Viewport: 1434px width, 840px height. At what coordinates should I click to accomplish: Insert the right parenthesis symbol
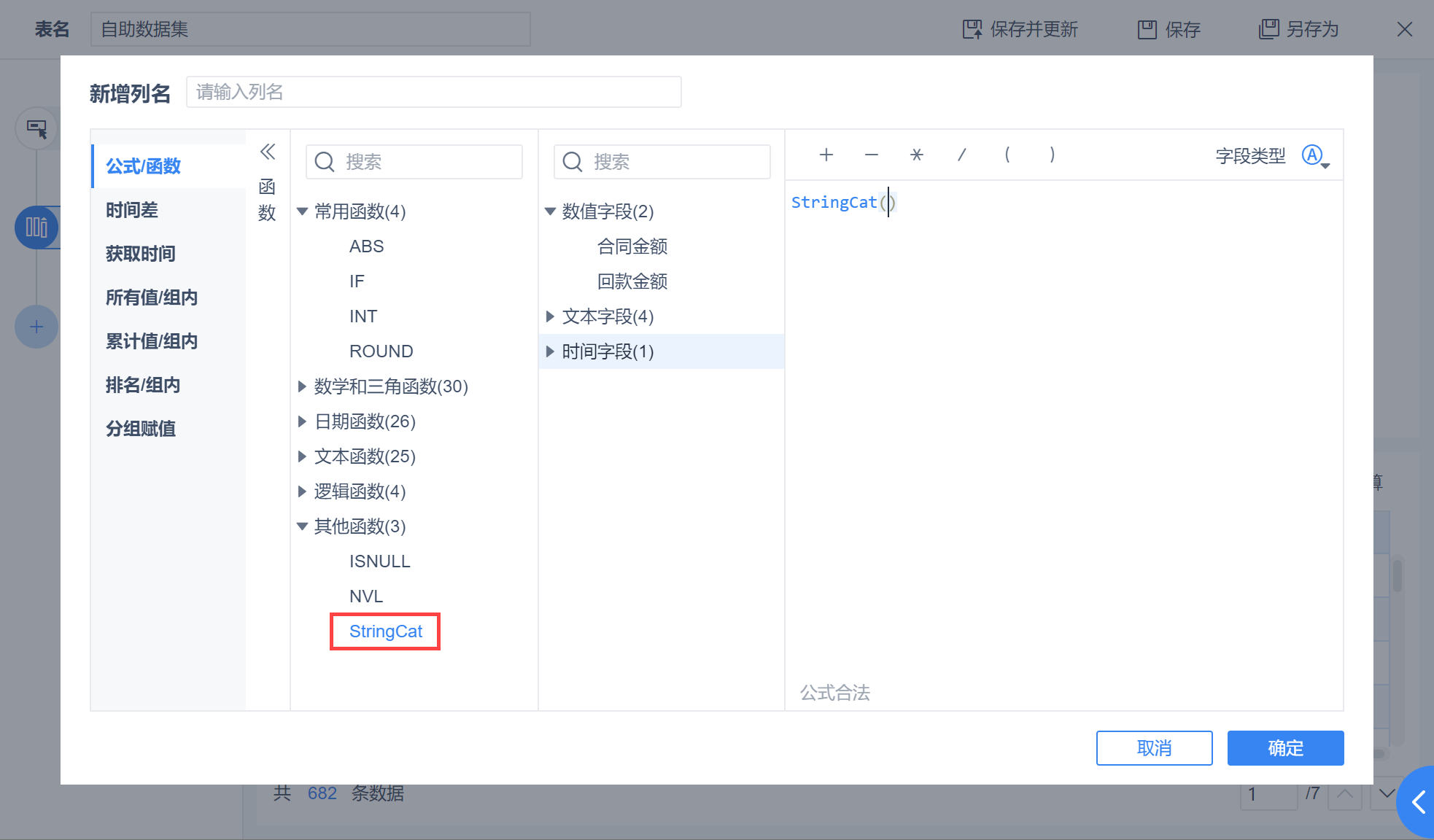[x=1052, y=155]
